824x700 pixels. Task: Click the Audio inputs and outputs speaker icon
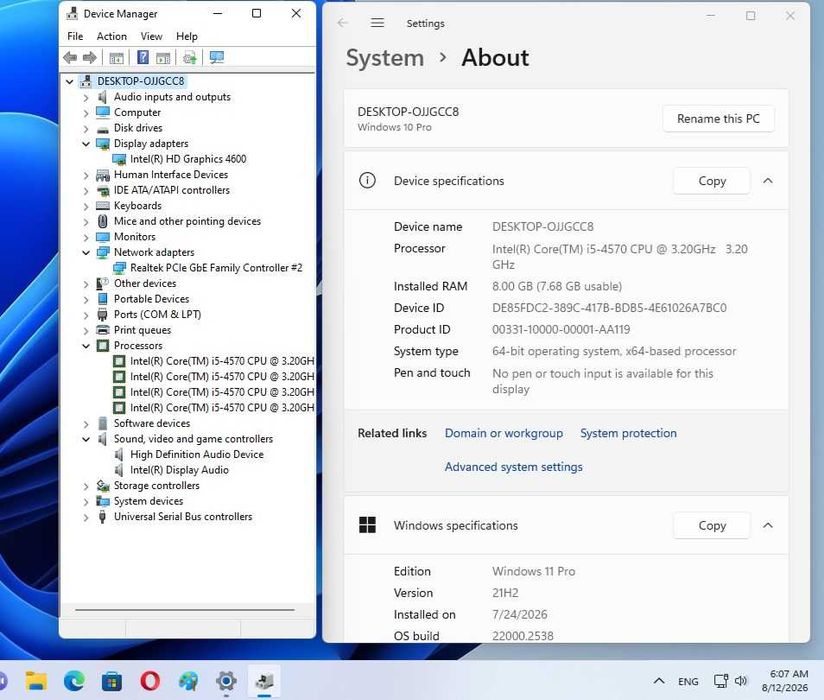pos(102,97)
